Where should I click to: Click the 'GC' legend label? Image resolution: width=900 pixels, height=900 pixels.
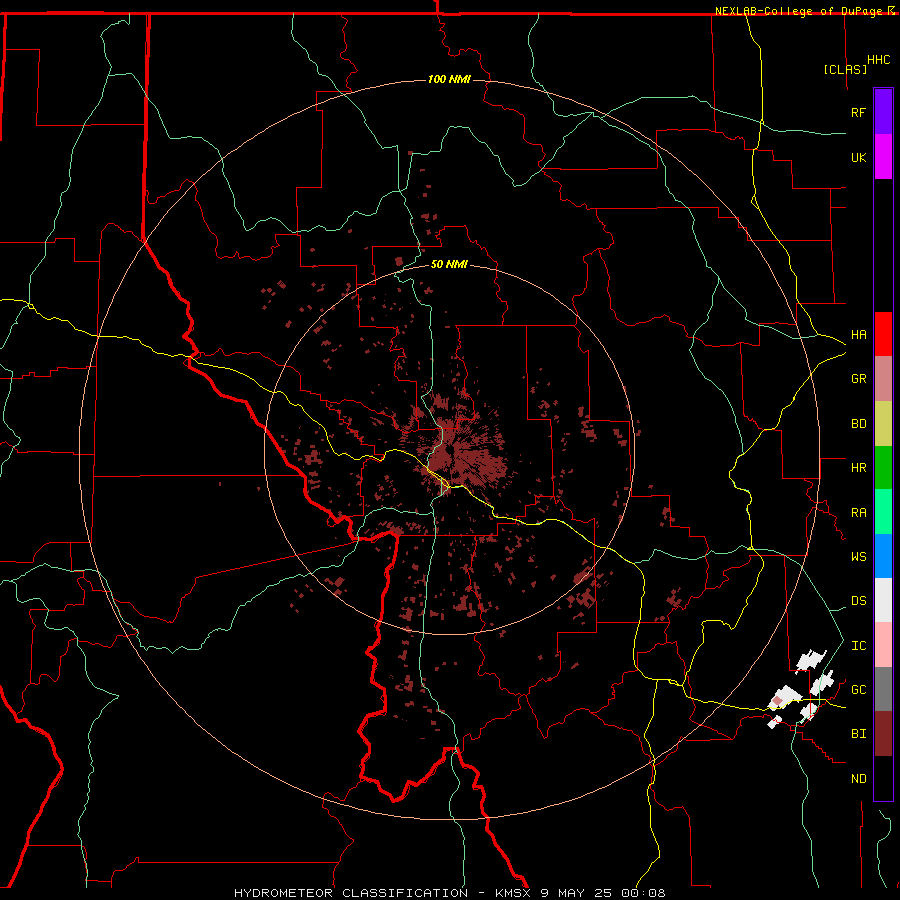click(x=858, y=690)
